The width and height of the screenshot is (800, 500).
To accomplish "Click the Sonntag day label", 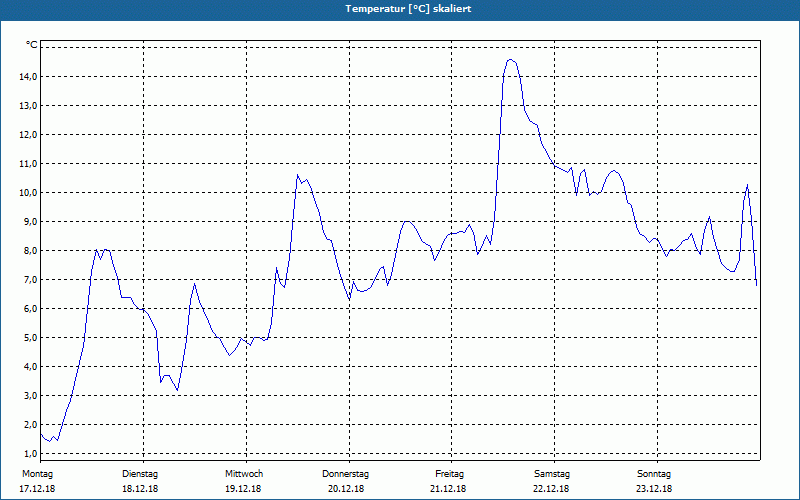I will coord(654,474).
